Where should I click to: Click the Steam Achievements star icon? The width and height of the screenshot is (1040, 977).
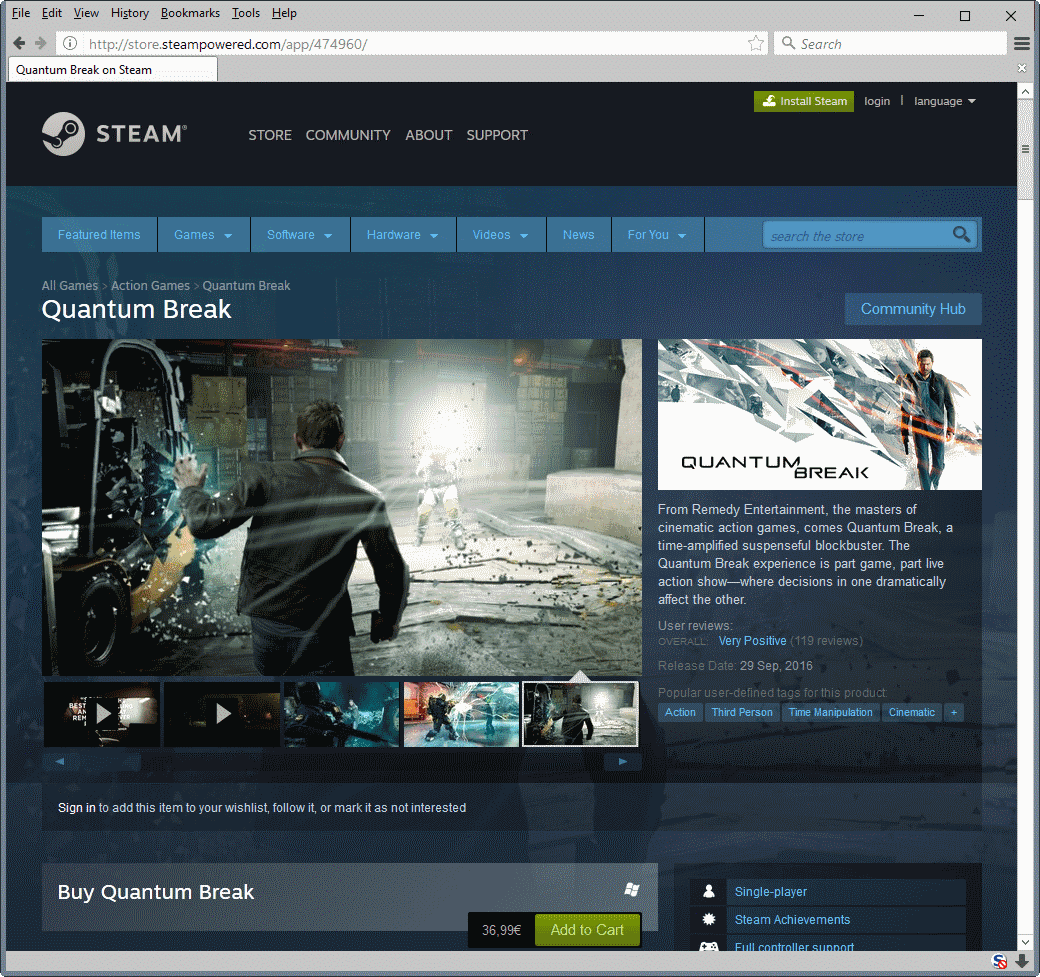pyautogui.click(x=709, y=919)
